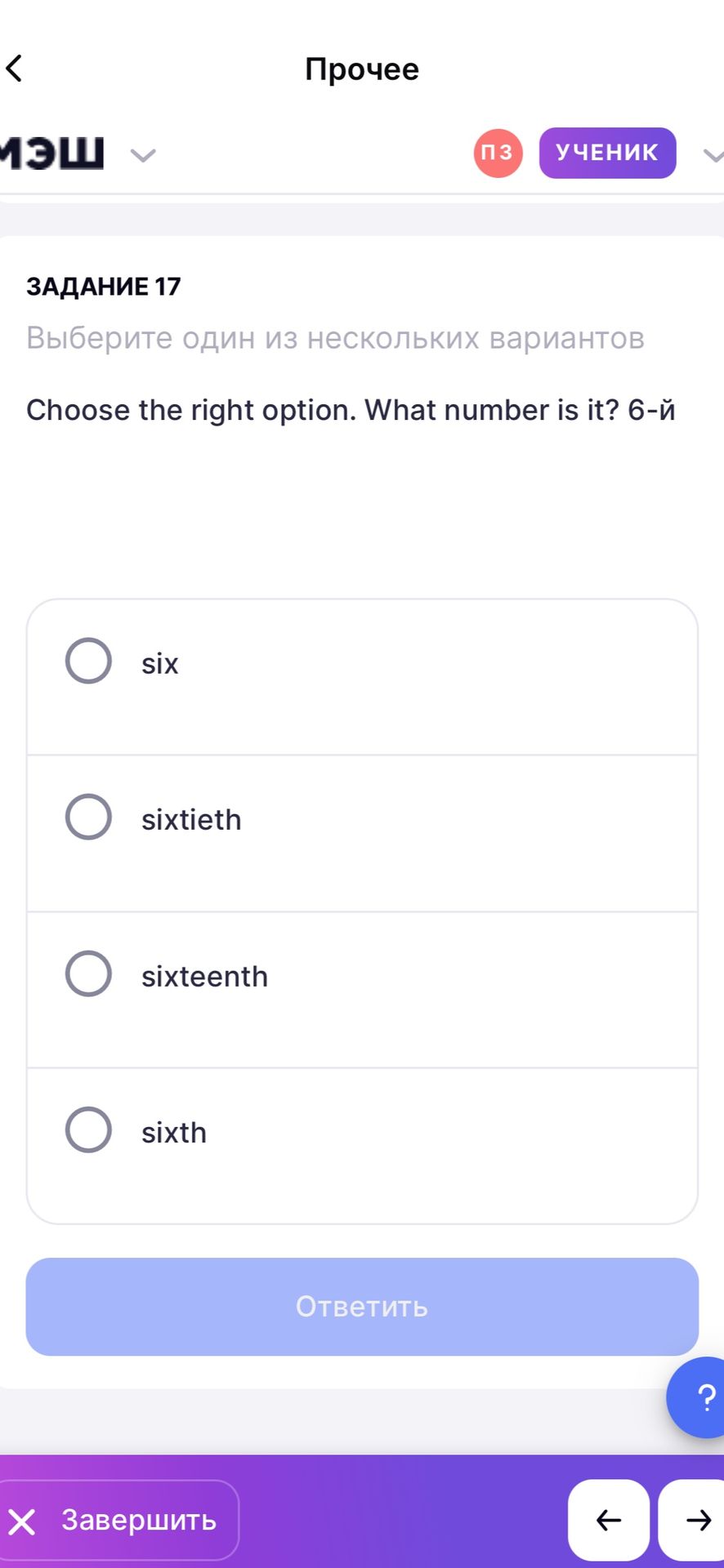The height and width of the screenshot is (1568, 724).
Task: Expand the dropdown arrow right of УЧЕНИК
Action: [713, 154]
